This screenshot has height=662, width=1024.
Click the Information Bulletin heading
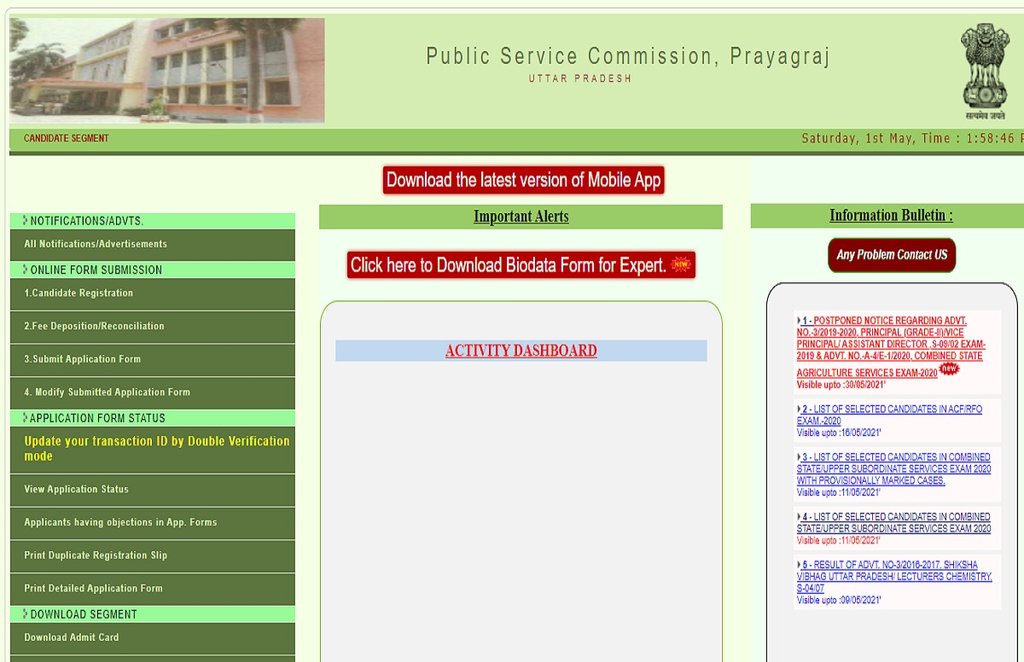point(891,215)
